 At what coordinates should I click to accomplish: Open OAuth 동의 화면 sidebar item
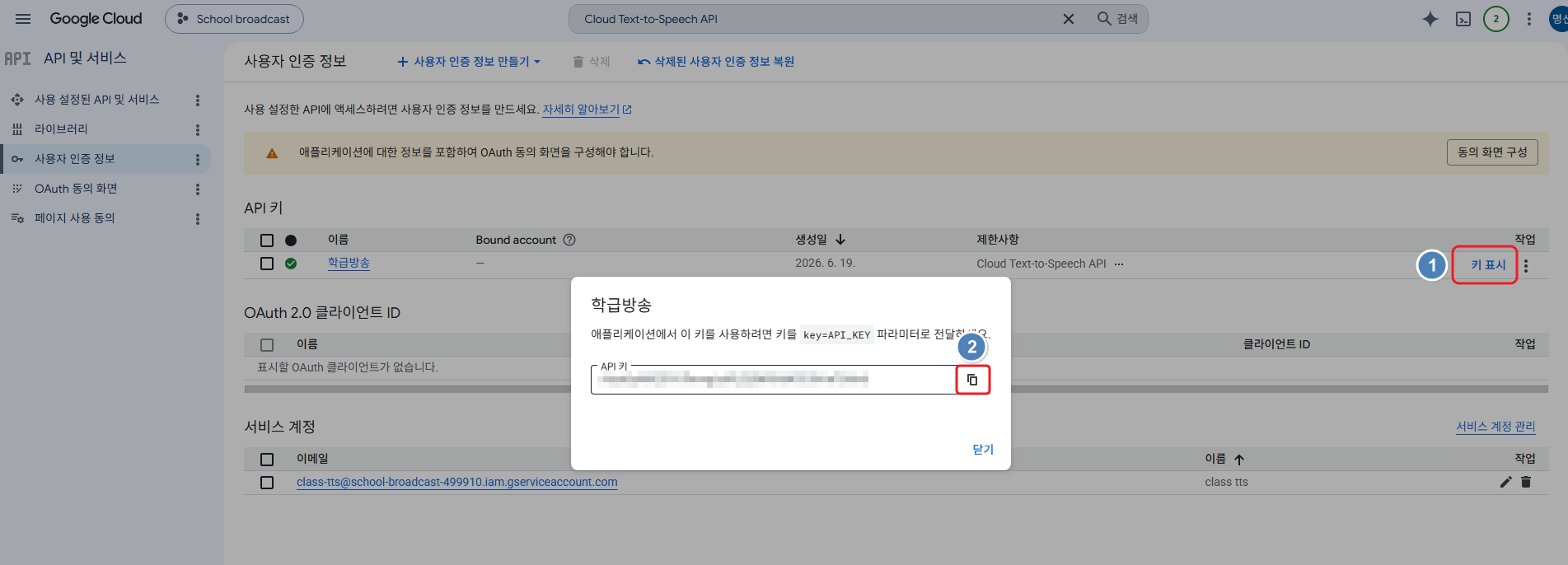tap(76, 189)
